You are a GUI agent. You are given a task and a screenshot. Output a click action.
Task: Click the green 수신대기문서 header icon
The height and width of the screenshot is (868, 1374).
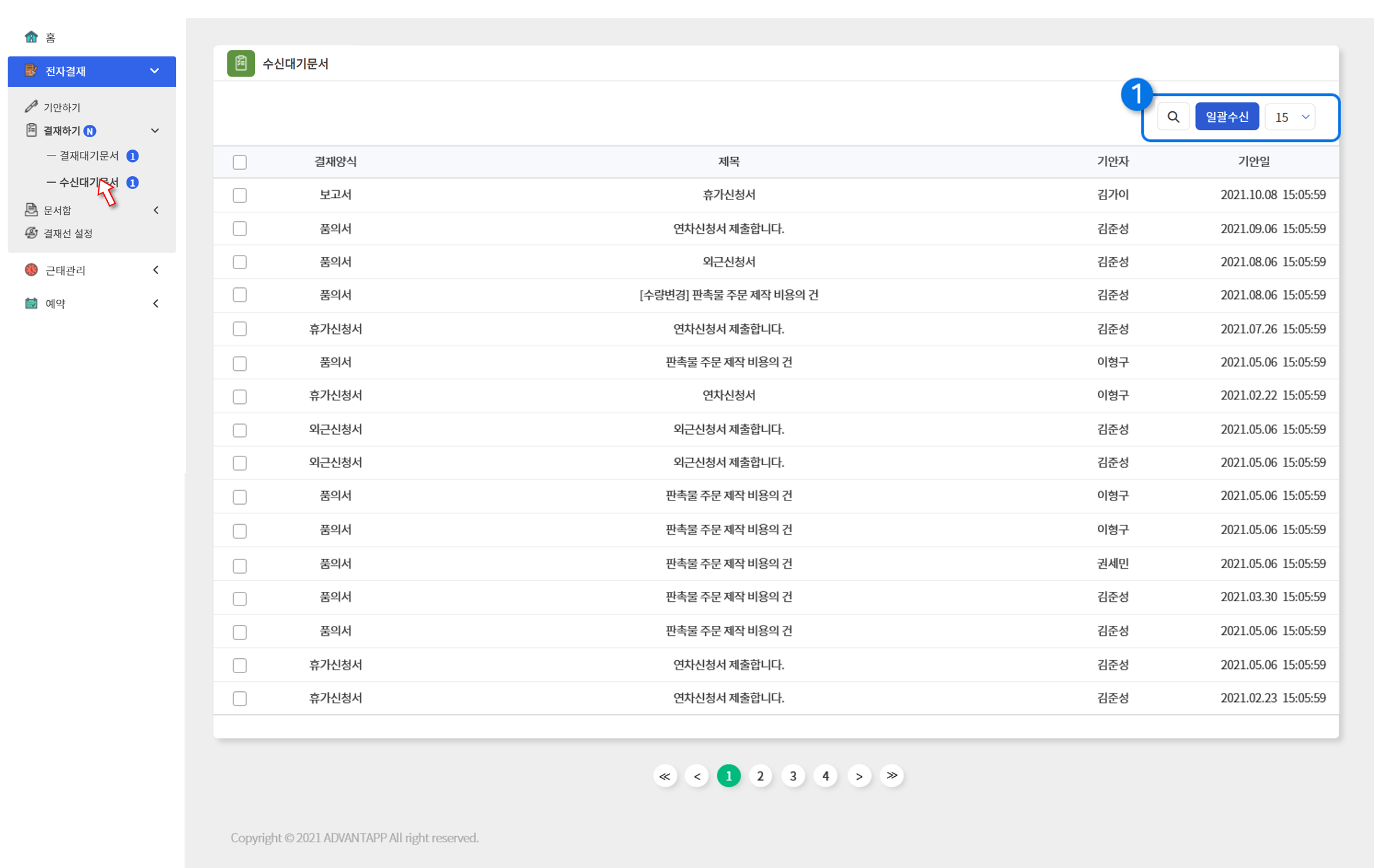(x=241, y=63)
